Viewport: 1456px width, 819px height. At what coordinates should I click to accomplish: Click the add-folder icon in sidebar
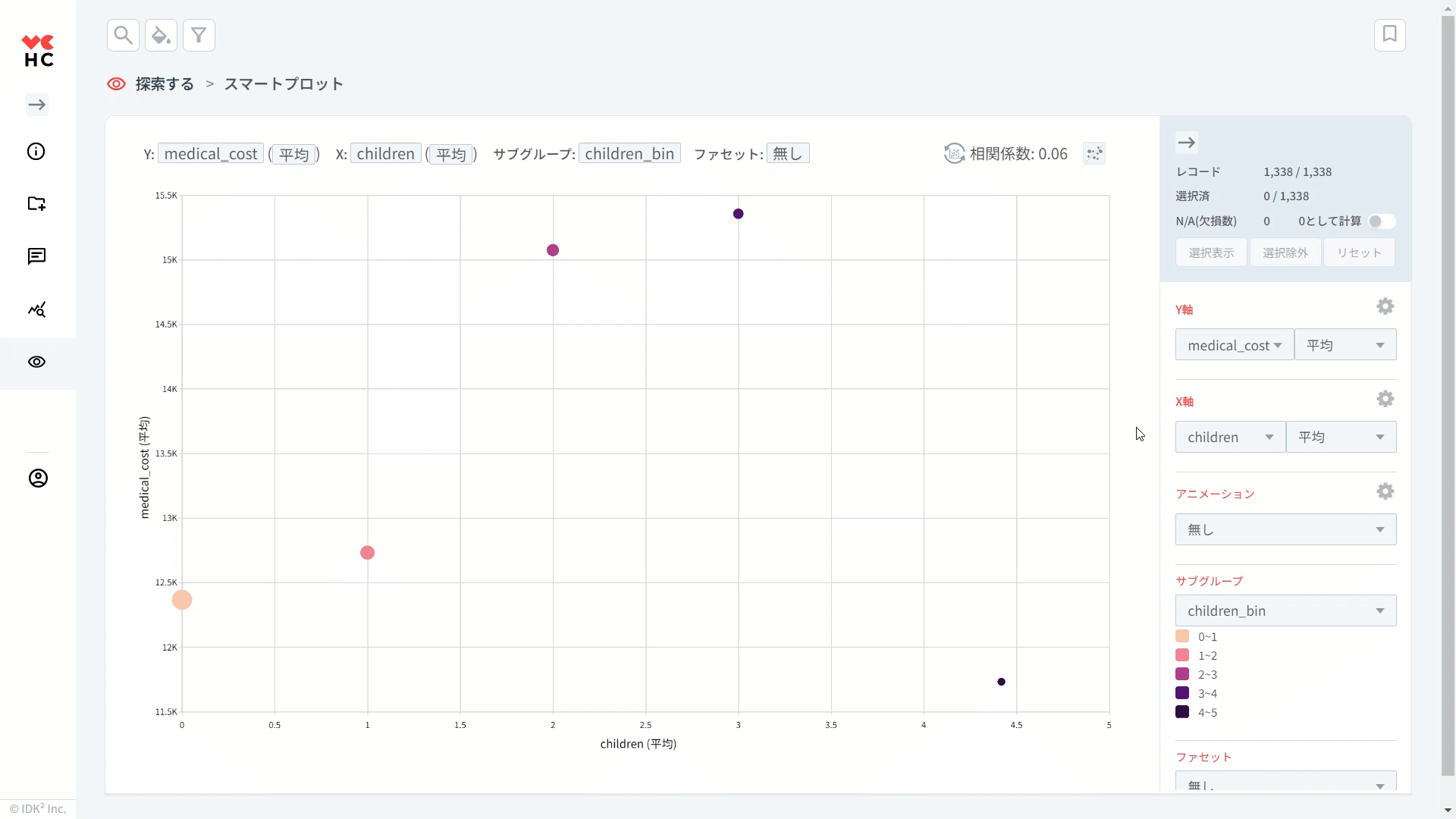tap(36, 203)
